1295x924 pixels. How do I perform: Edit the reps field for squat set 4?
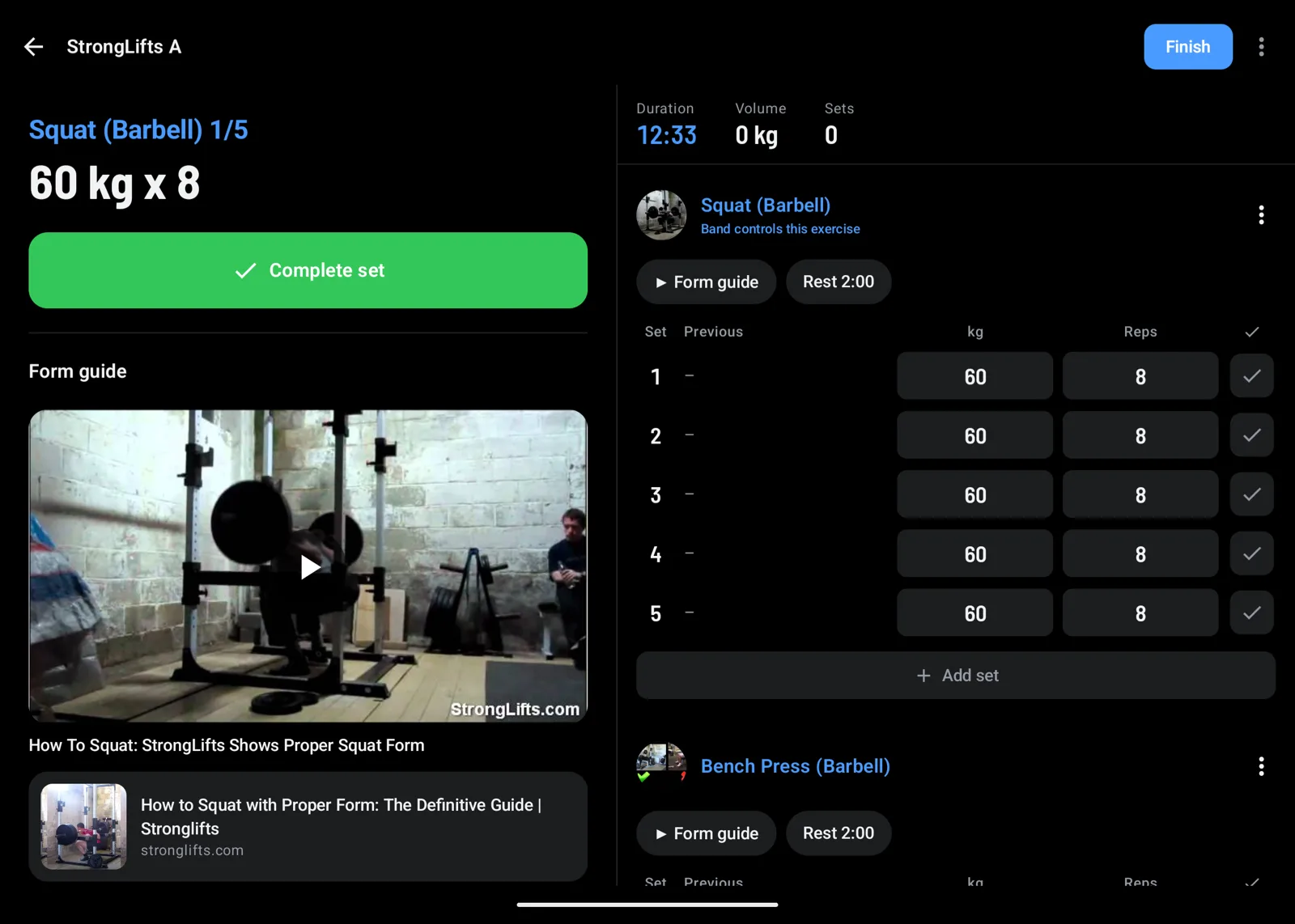pos(1140,553)
